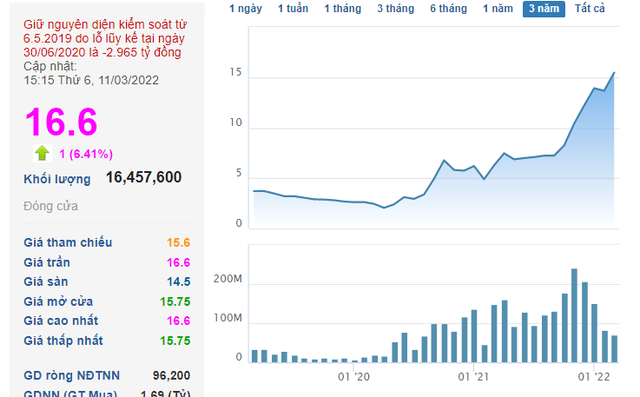Click foreign net value 96,200
The image size is (640, 397).
[171, 375]
